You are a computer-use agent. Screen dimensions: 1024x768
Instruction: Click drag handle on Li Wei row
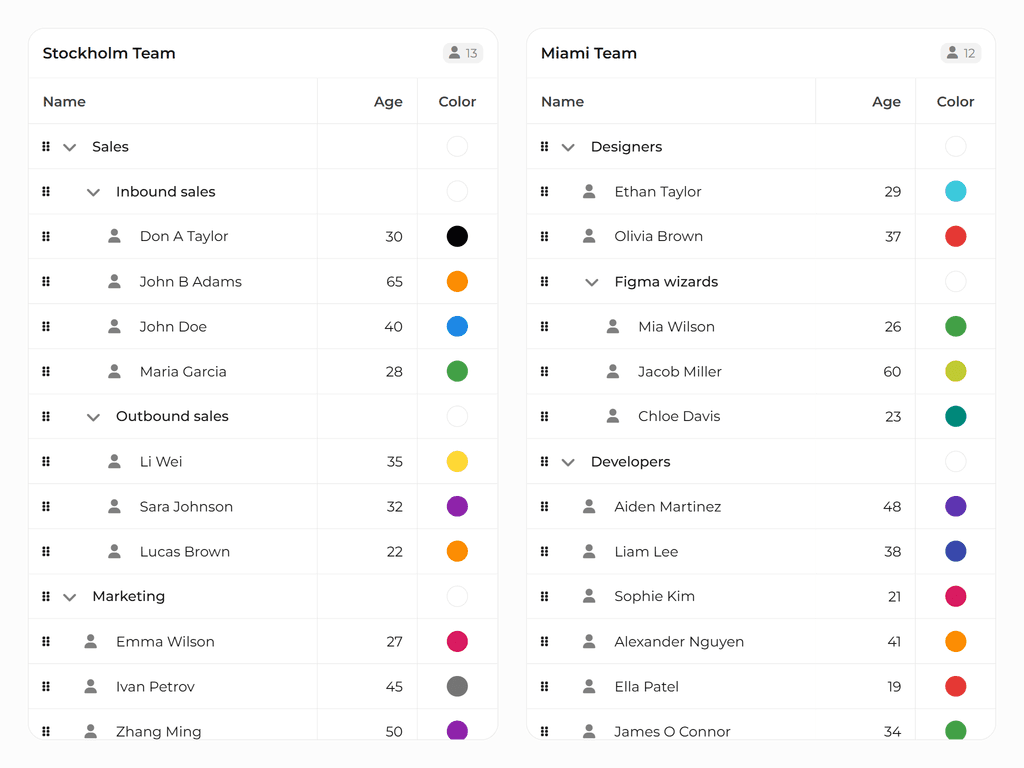click(x=46, y=461)
